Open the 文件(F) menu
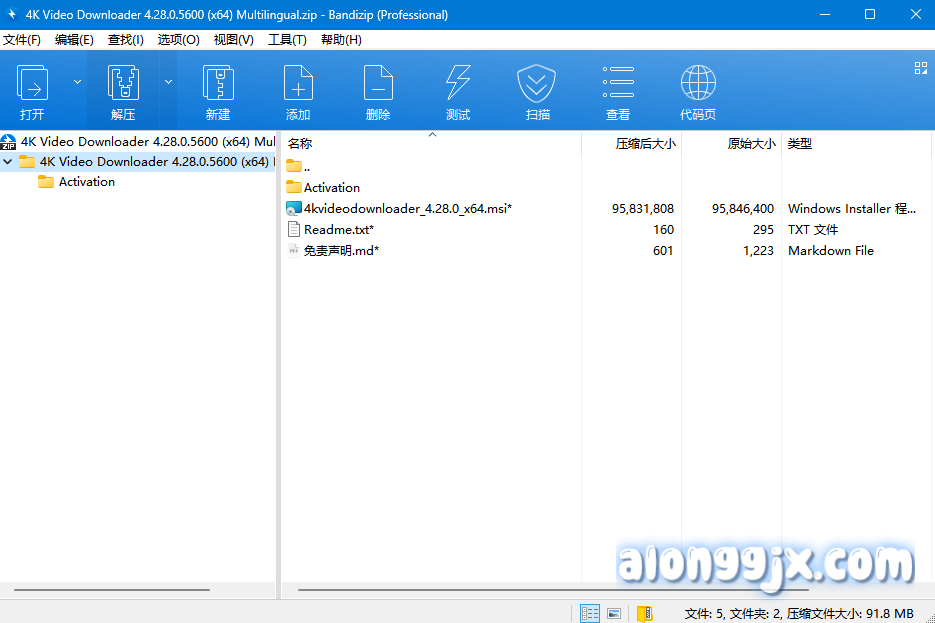 coord(22,40)
